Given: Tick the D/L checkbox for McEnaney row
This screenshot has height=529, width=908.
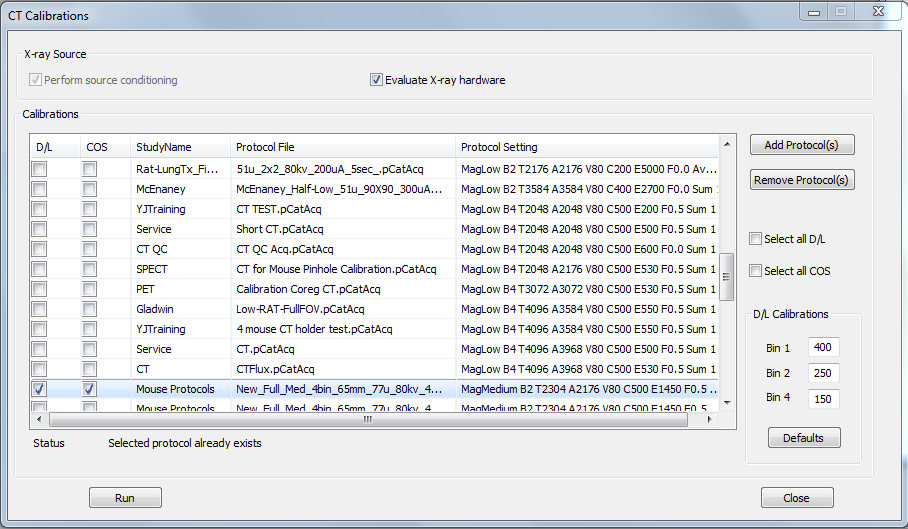Looking at the screenshot, I should click(x=39, y=189).
